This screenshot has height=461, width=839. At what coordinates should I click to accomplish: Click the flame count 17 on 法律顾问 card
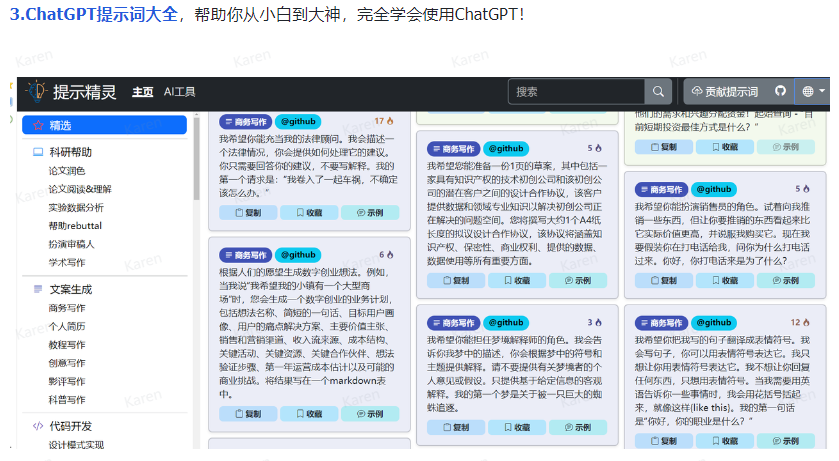(384, 121)
